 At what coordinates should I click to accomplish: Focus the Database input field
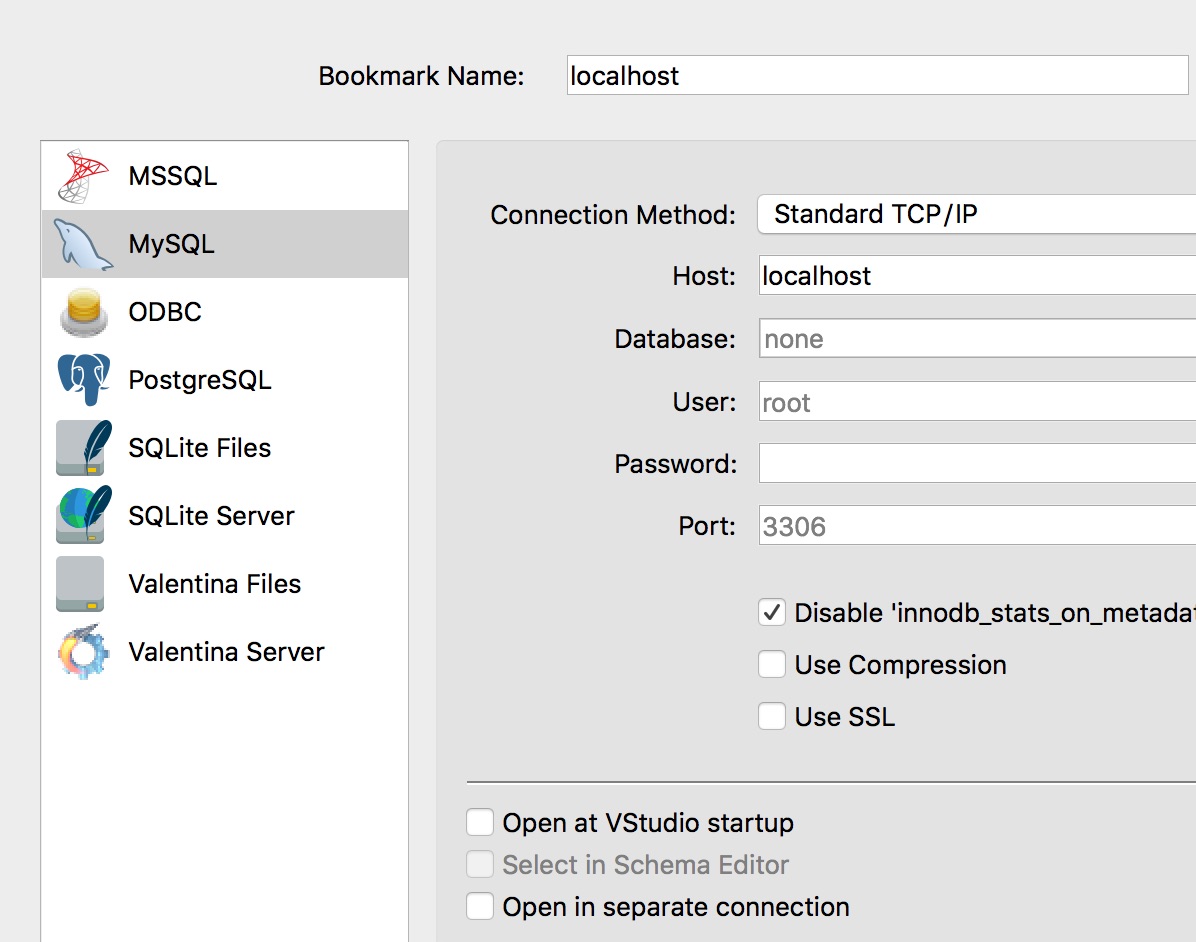tap(977, 338)
